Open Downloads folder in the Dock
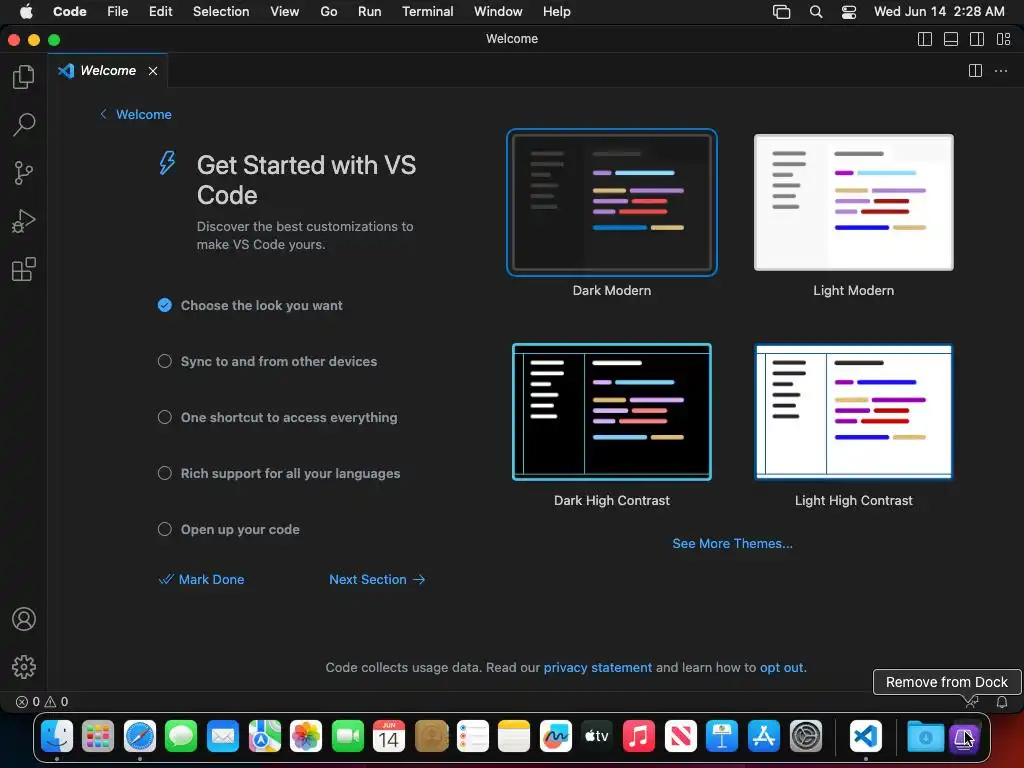This screenshot has width=1024, height=768. [925, 737]
